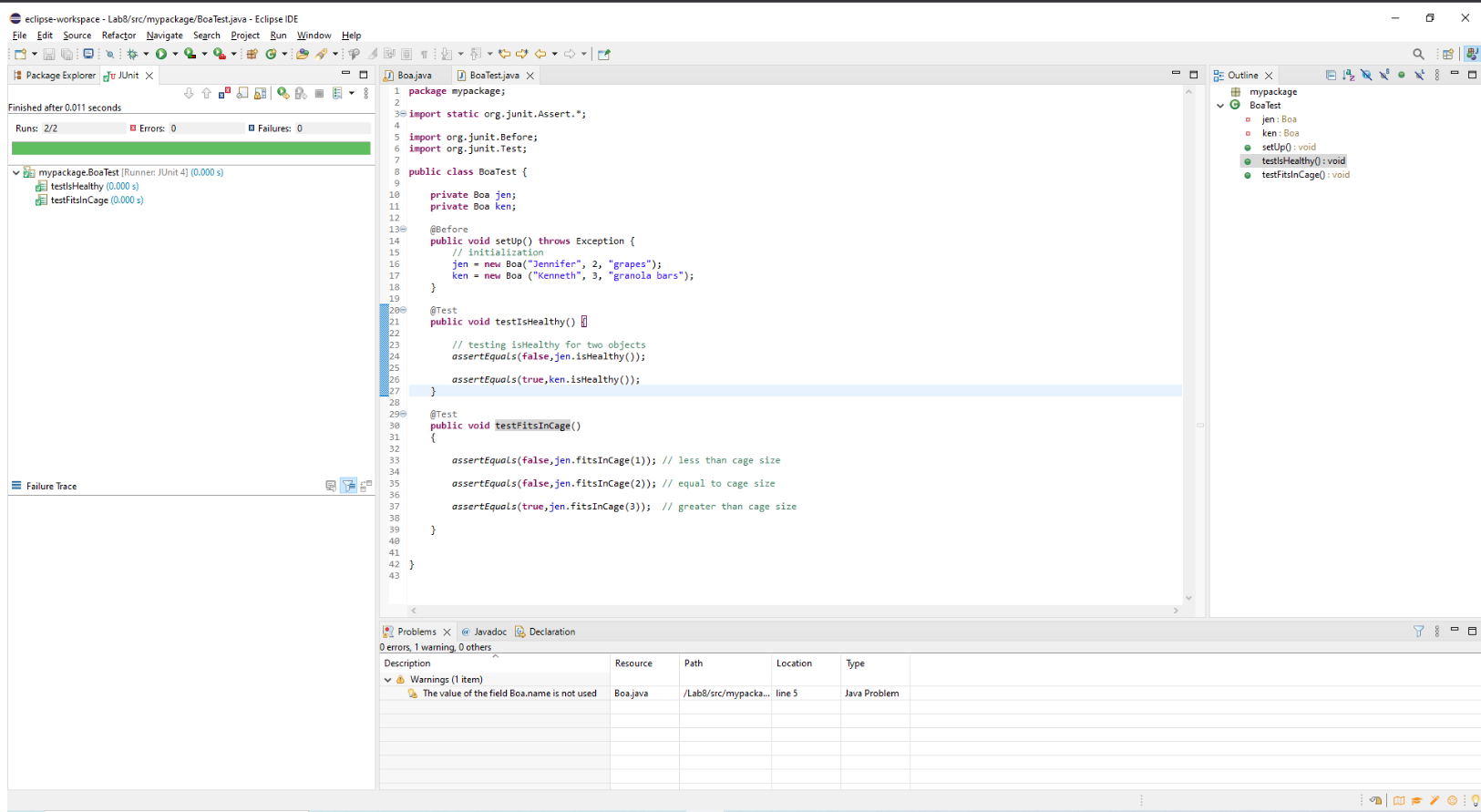Click the New Java Class icon
The image size is (1481, 812).
[x=271, y=54]
